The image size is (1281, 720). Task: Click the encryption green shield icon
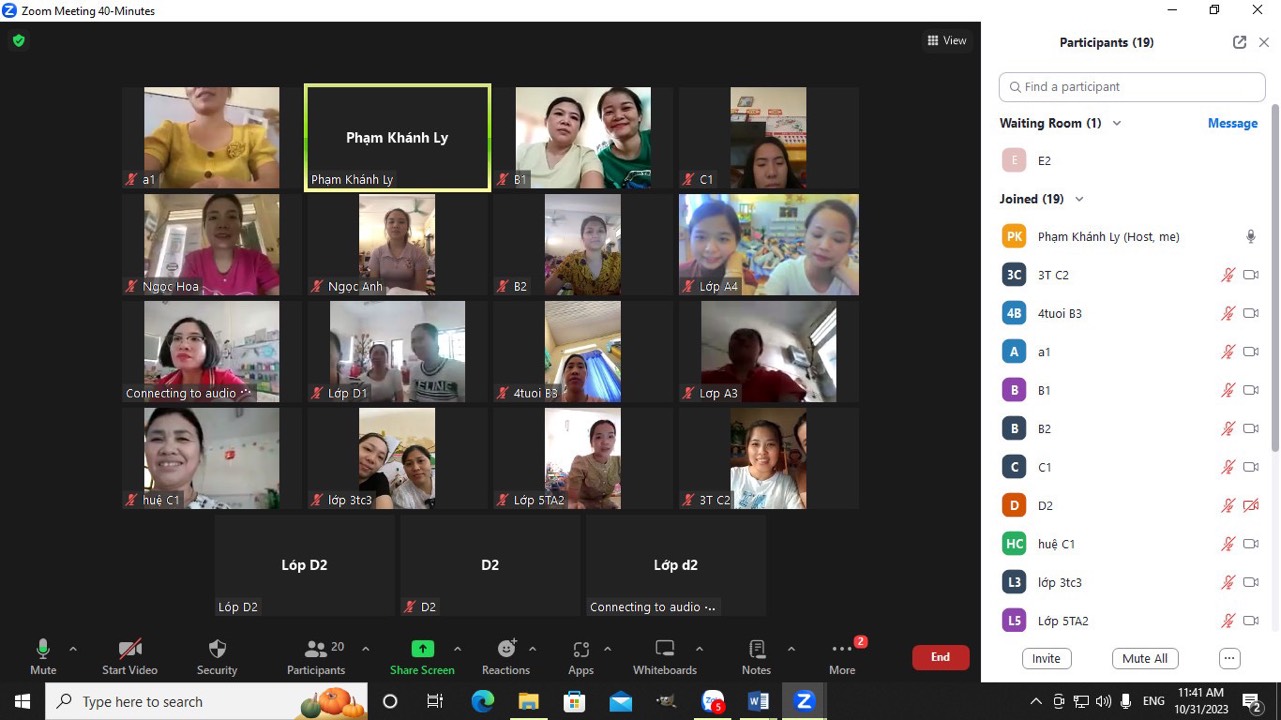click(18, 41)
